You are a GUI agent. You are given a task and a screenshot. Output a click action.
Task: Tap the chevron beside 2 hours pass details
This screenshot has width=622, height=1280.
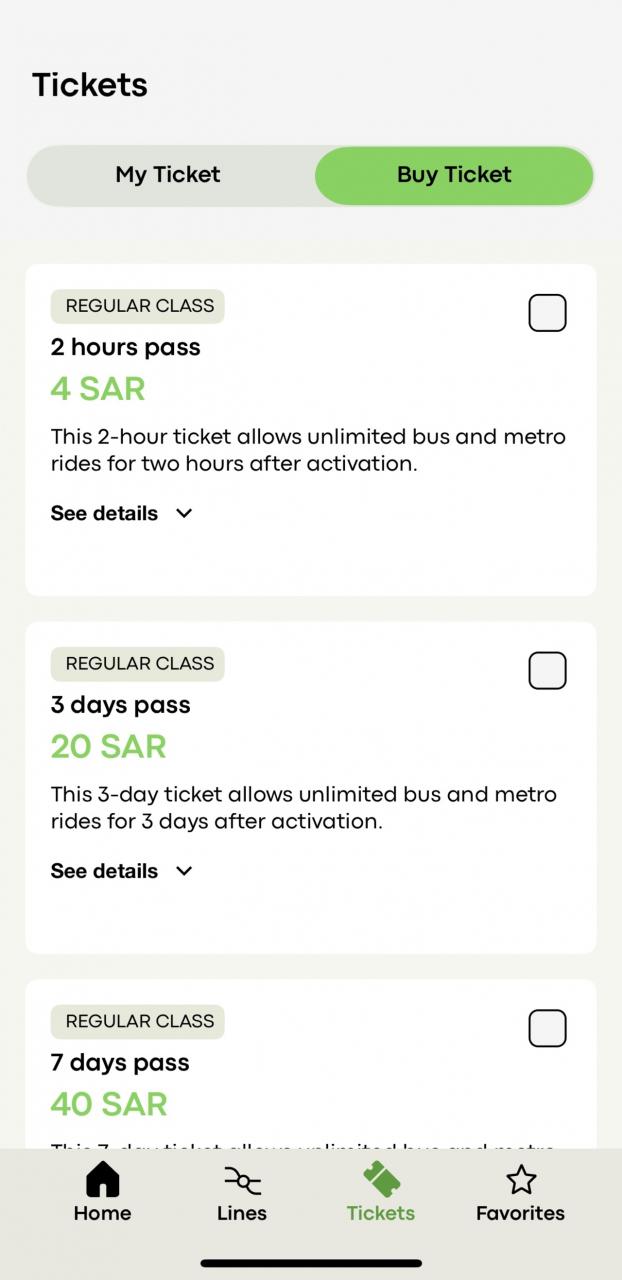pos(184,513)
